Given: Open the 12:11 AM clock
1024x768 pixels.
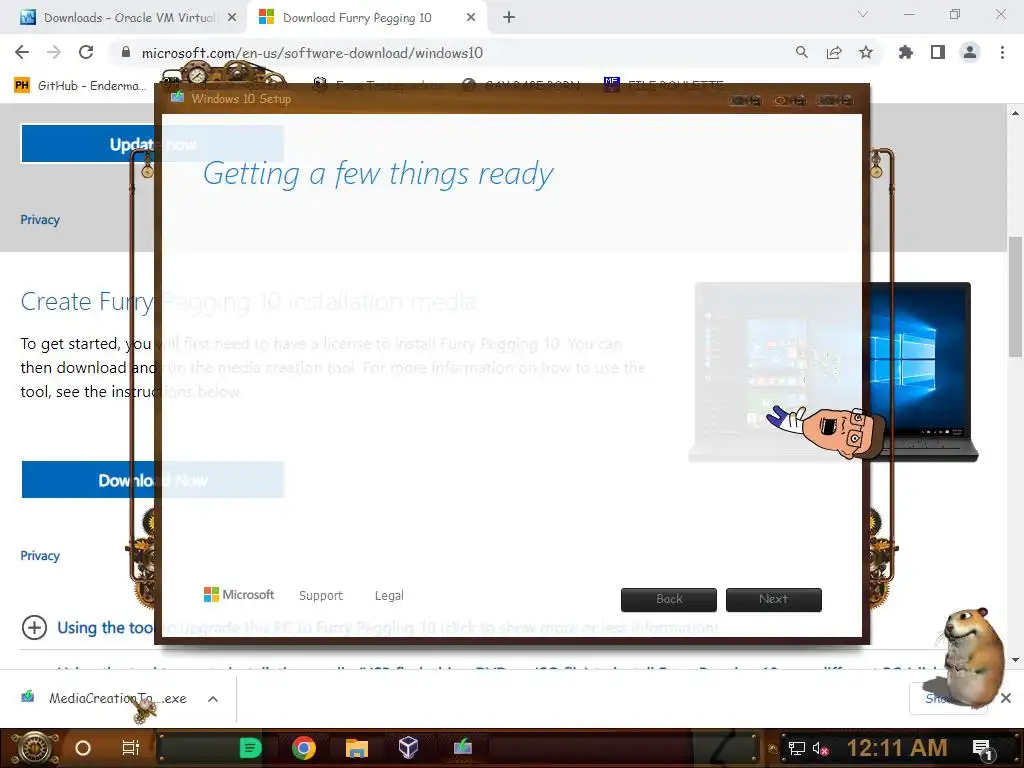Looking at the screenshot, I should [897, 748].
